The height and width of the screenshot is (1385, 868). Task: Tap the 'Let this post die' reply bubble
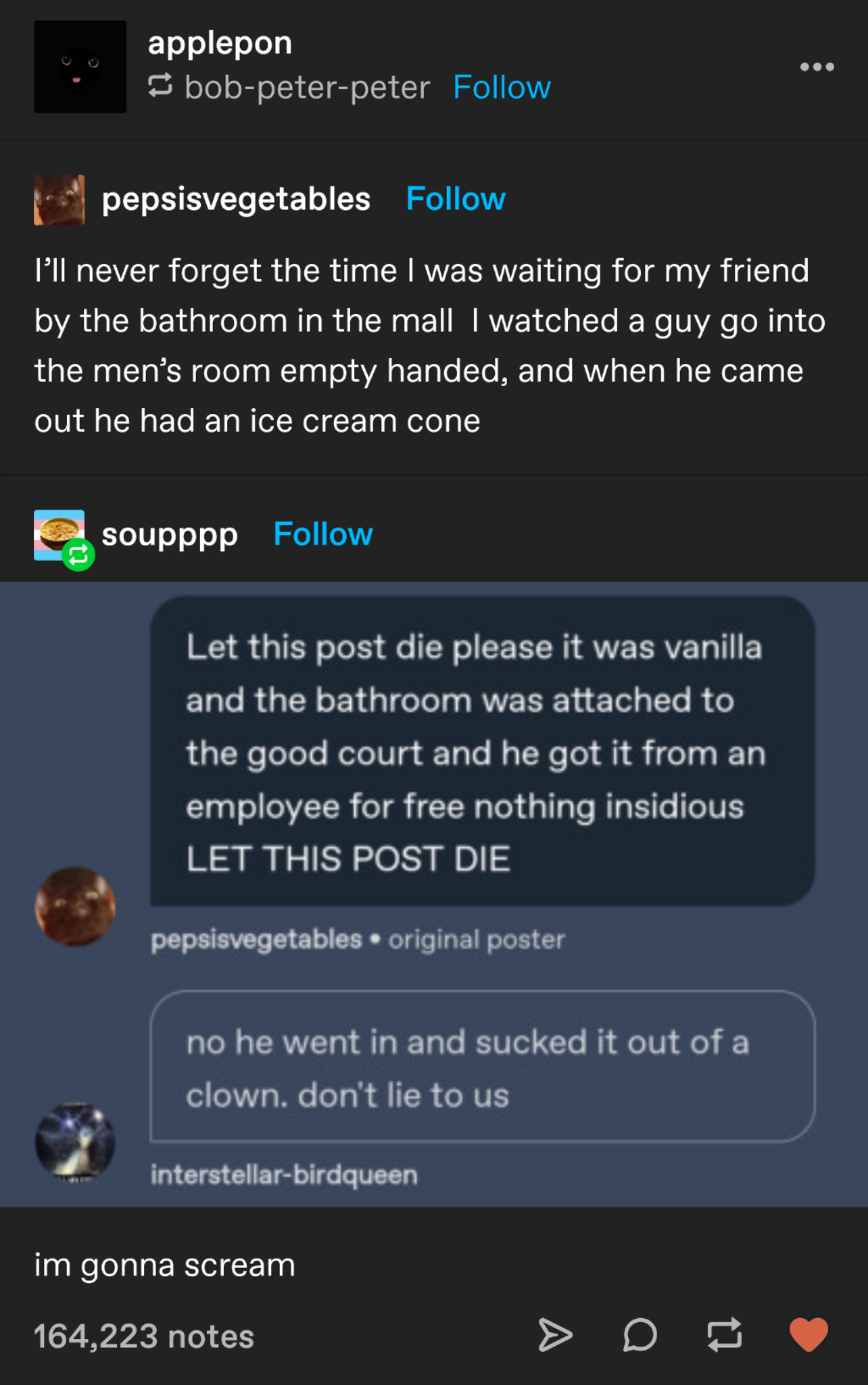pyautogui.click(x=483, y=751)
